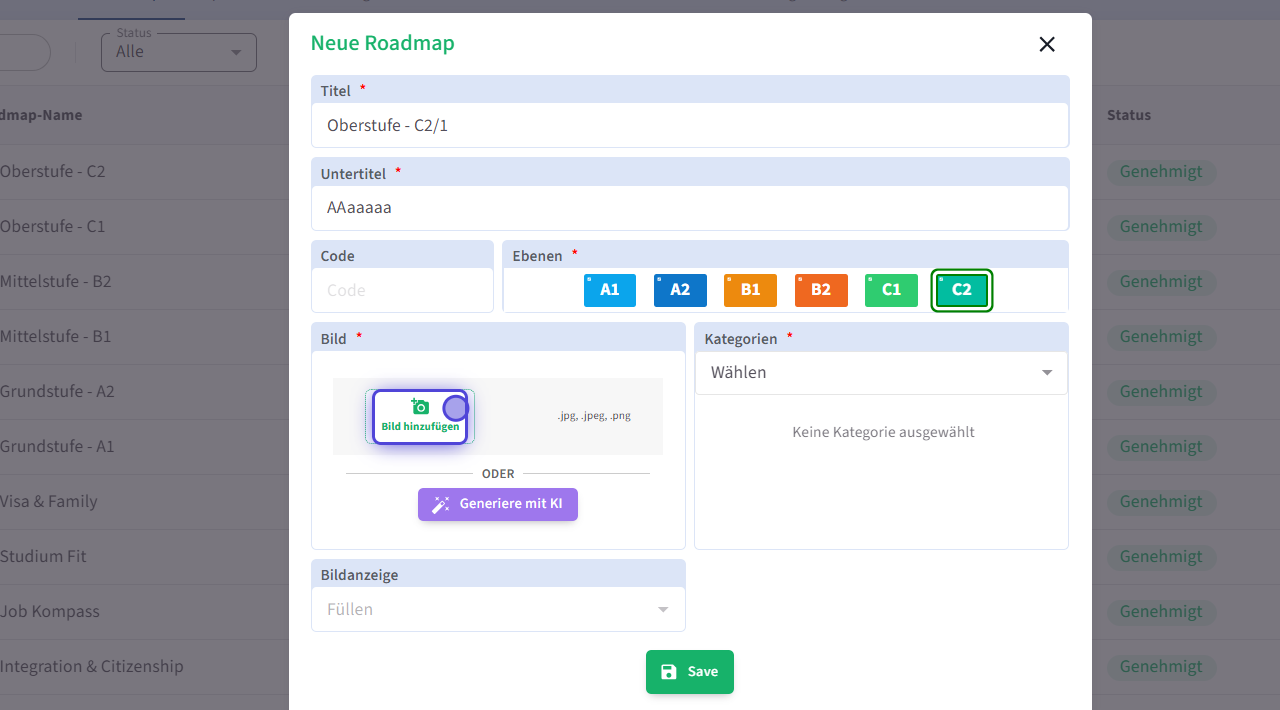Expand the Bildanzeige Füllen dropdown
This screenshot has width=1280, height=710.
click(498, 609)
